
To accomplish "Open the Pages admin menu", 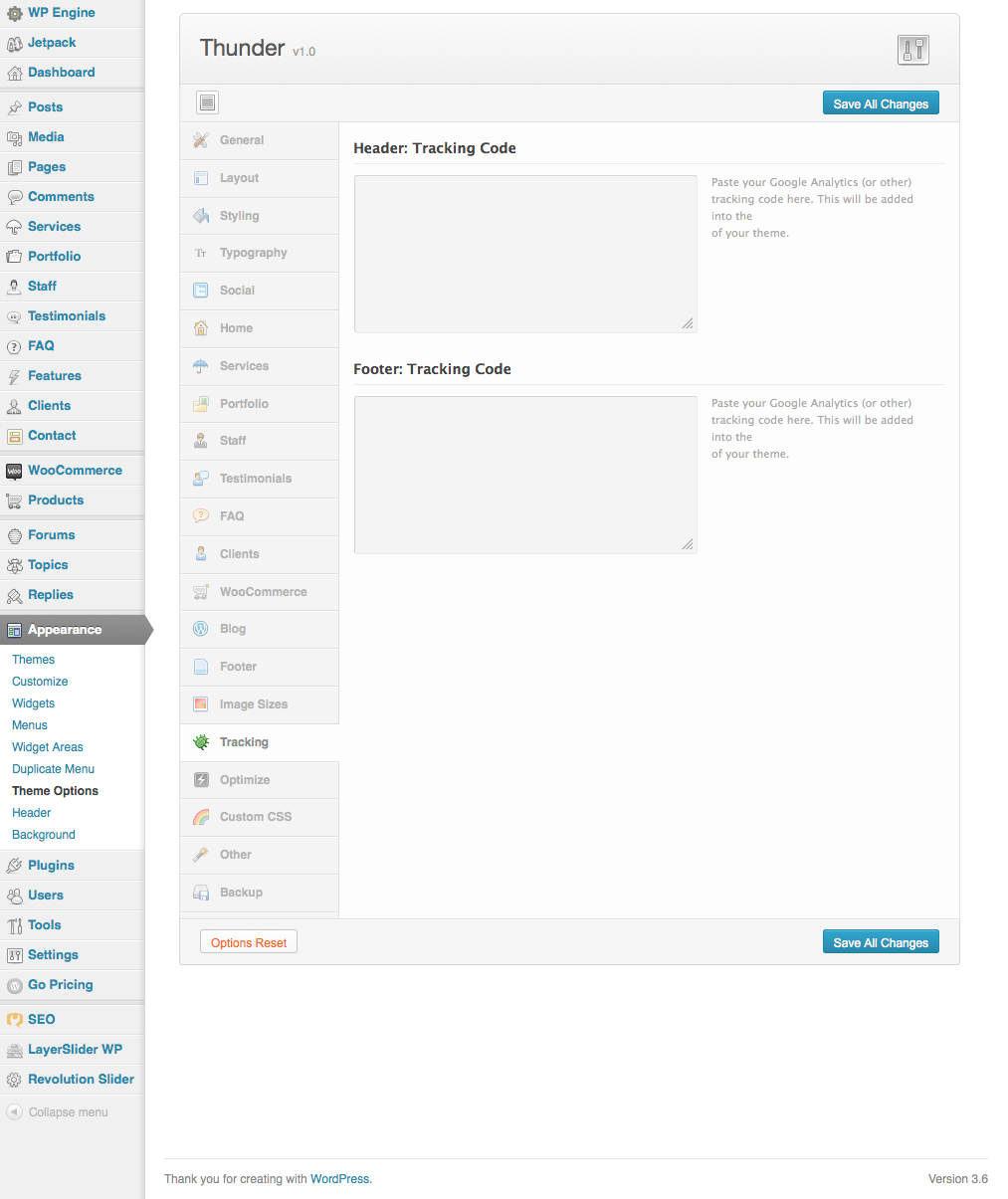I will pos(72,167).
